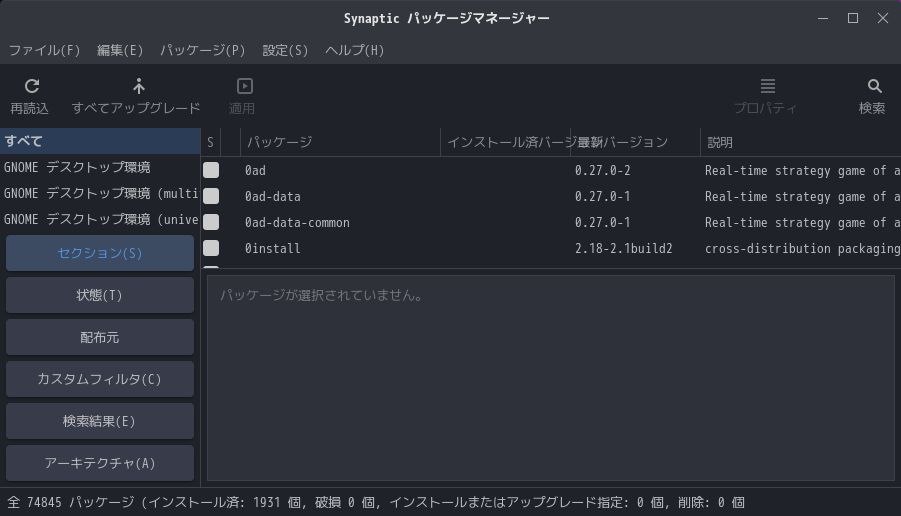
Task: Open the ヘルプ(H) menu
Action: (354, 50)
